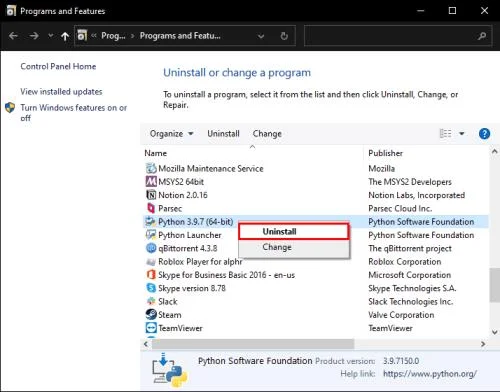The height and width of the screenshot is (392, 500).
Task: Select the TeamViewer program name
Action: tap(180, 328)
